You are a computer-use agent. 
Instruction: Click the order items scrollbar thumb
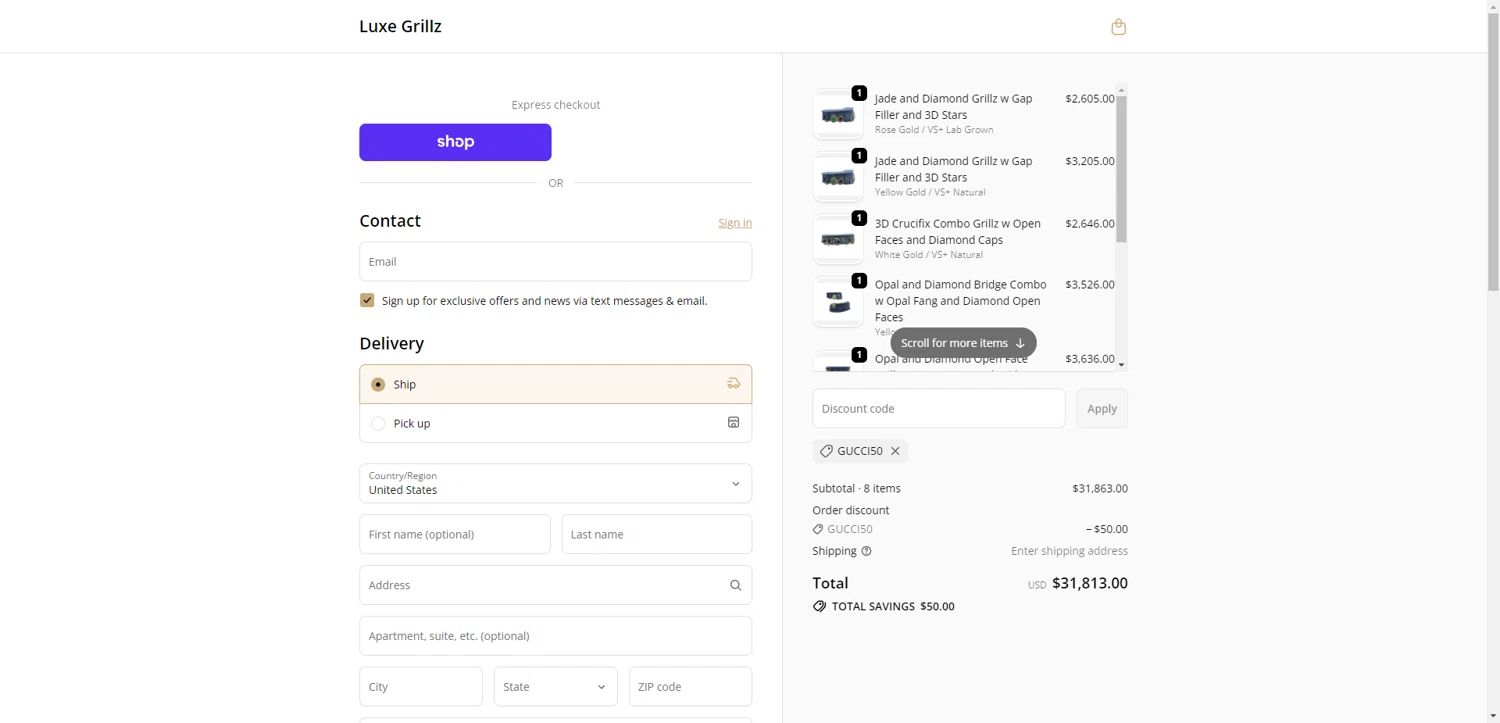coord(1121,169)
